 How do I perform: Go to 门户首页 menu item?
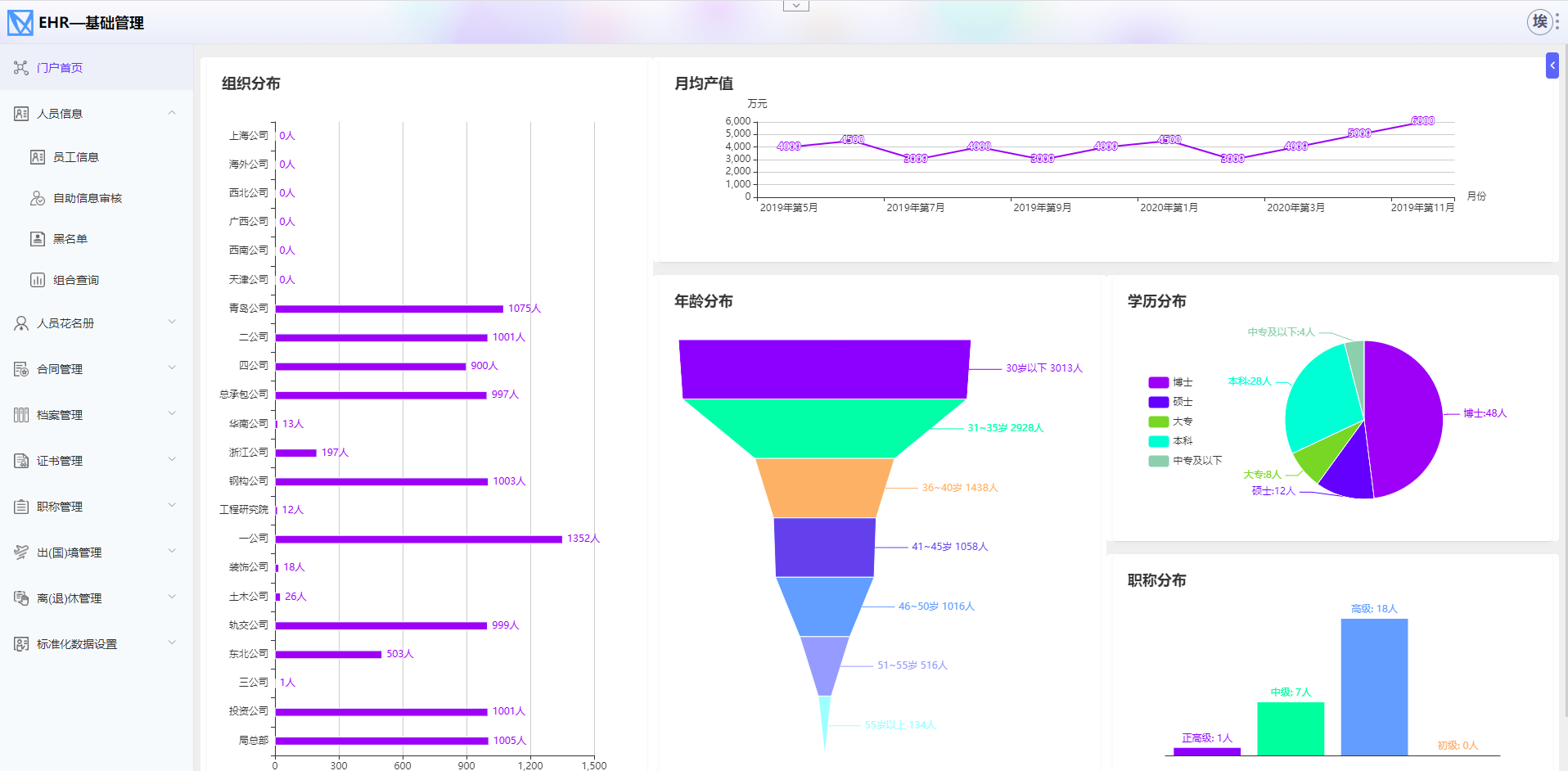click(97, 67)
